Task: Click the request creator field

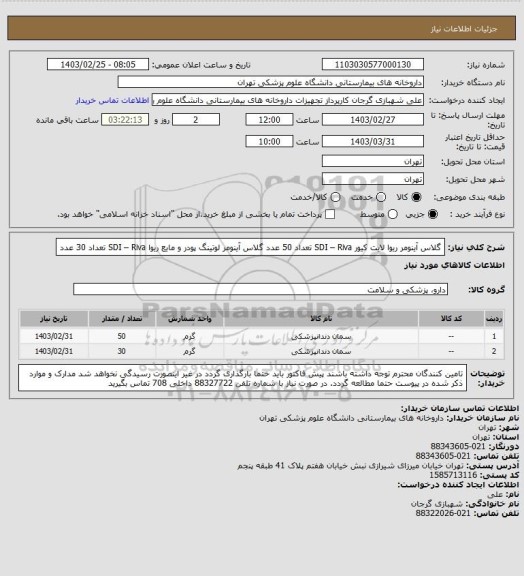Action: pyautogui.click(x=288, y=100)
